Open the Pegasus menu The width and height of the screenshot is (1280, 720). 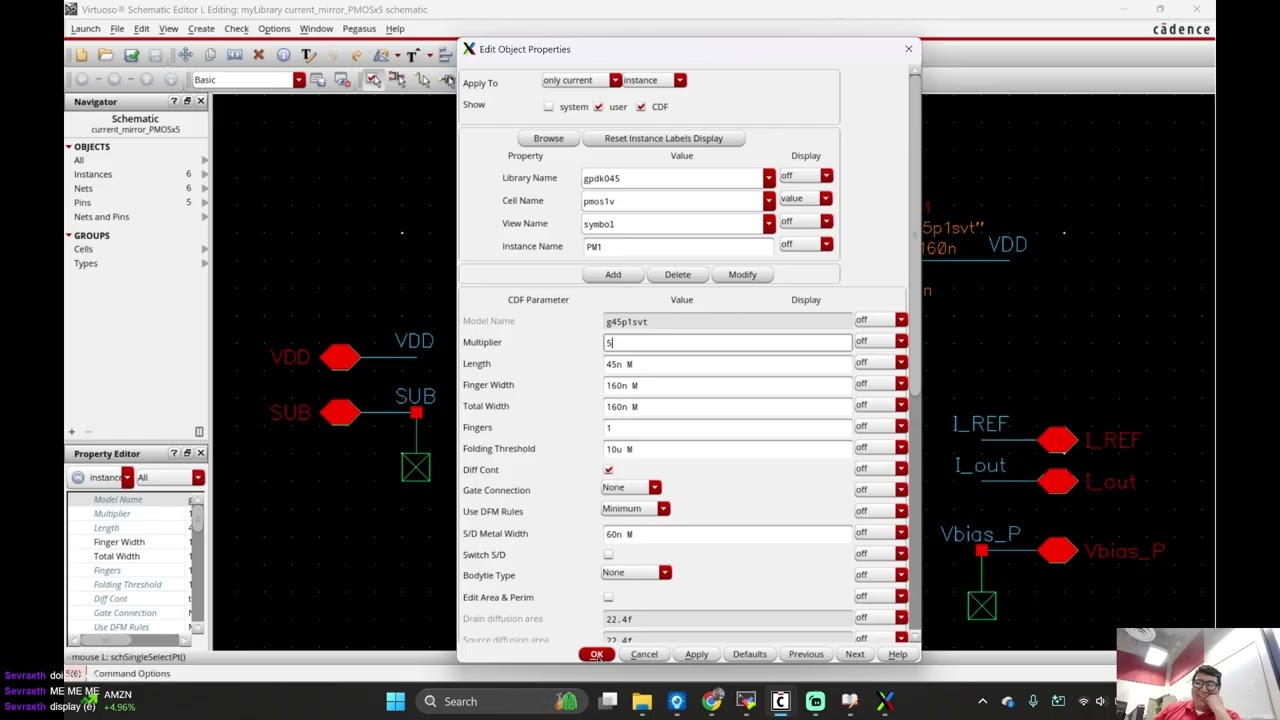[359, 29]
